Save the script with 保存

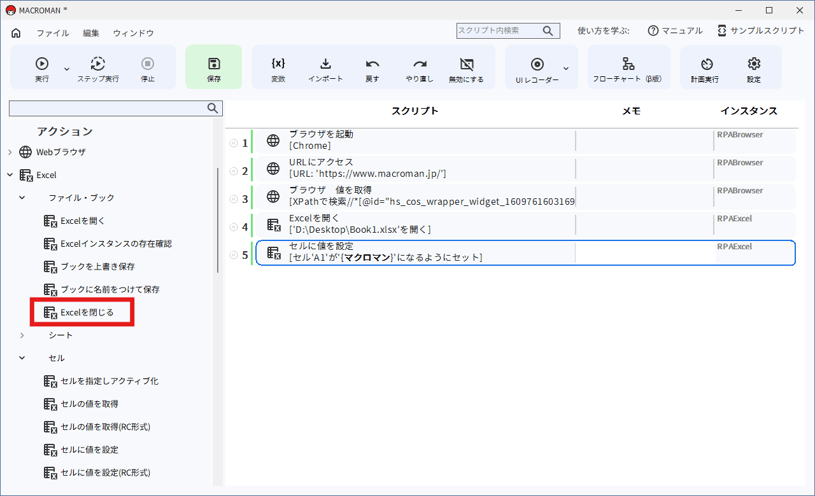(214, 67)
